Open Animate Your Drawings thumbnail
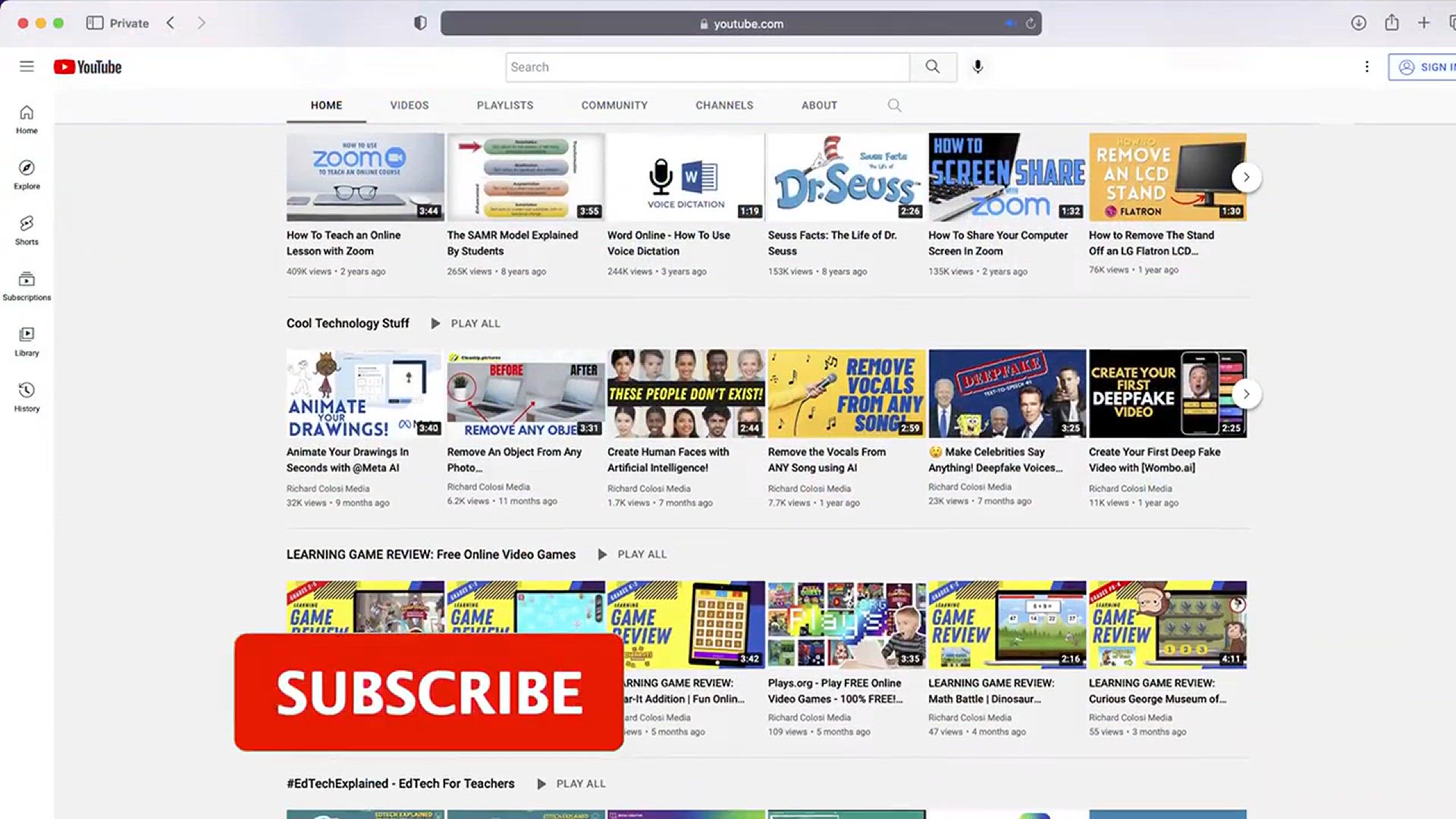 pyautogui.click(x=366, y=394)
